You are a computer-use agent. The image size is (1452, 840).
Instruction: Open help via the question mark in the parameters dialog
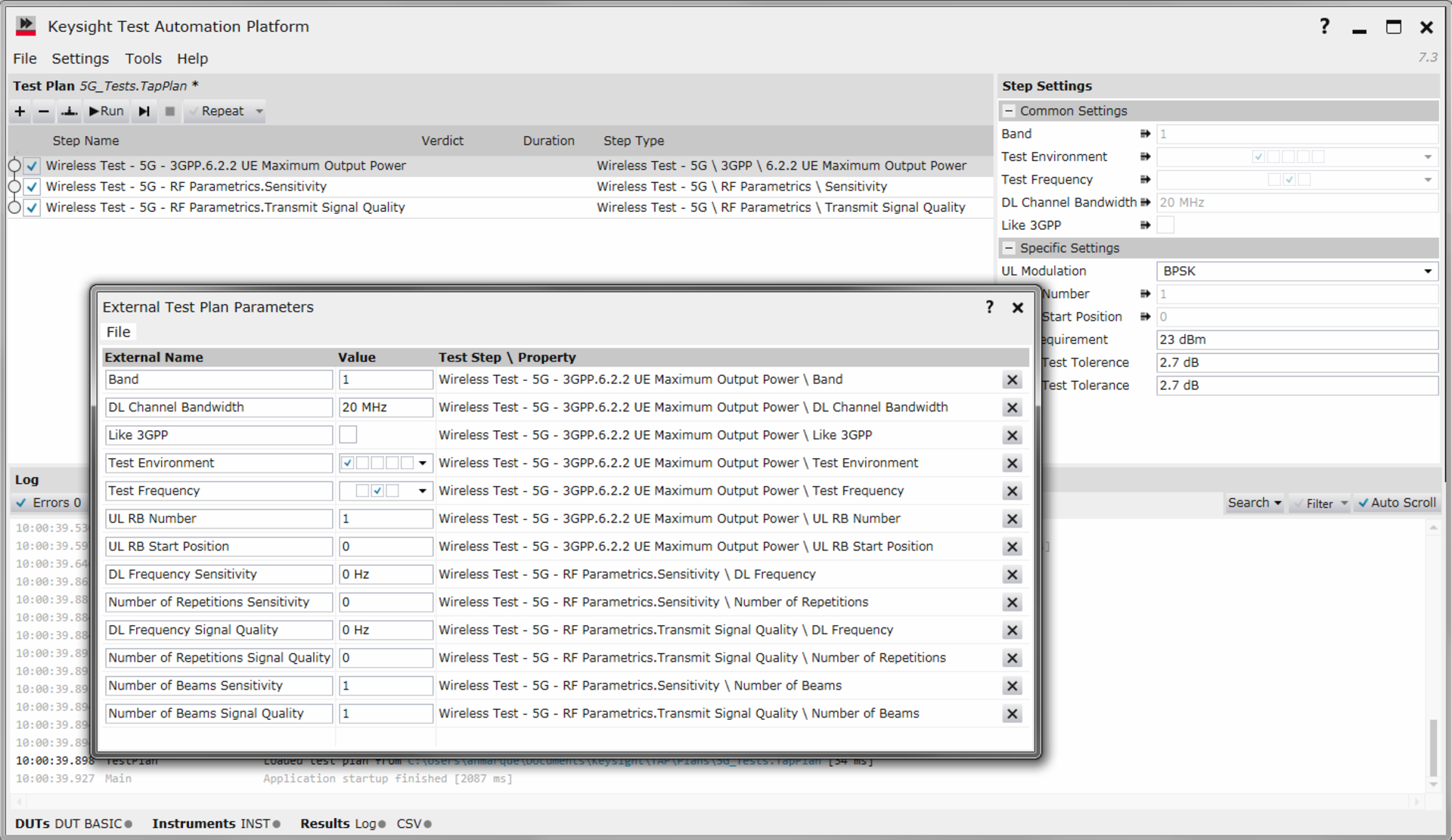tap(989, 307)
